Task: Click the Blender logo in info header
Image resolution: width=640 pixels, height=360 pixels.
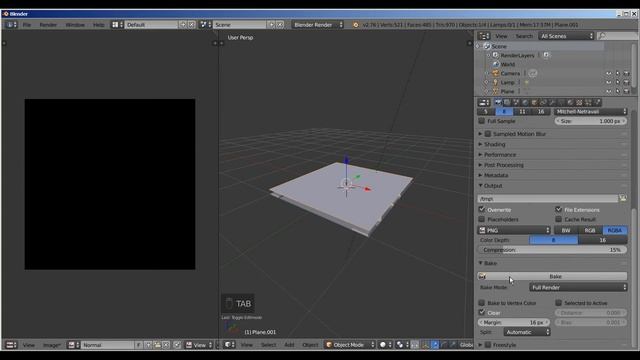Action: pos(356,24)
